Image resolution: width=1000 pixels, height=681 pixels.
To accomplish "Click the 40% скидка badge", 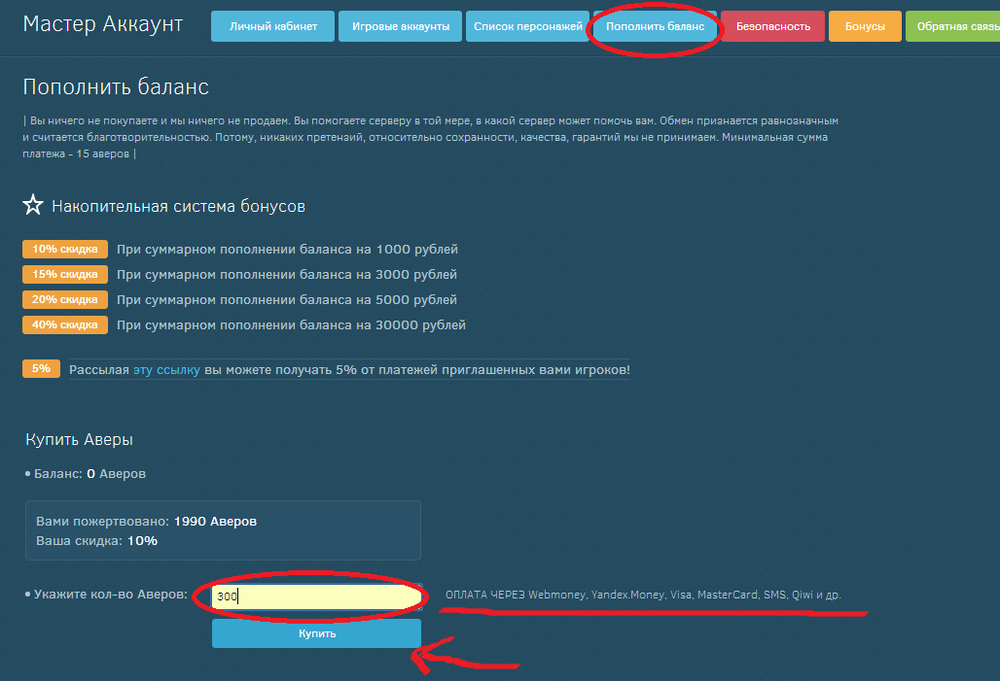I will coord(65,325).
